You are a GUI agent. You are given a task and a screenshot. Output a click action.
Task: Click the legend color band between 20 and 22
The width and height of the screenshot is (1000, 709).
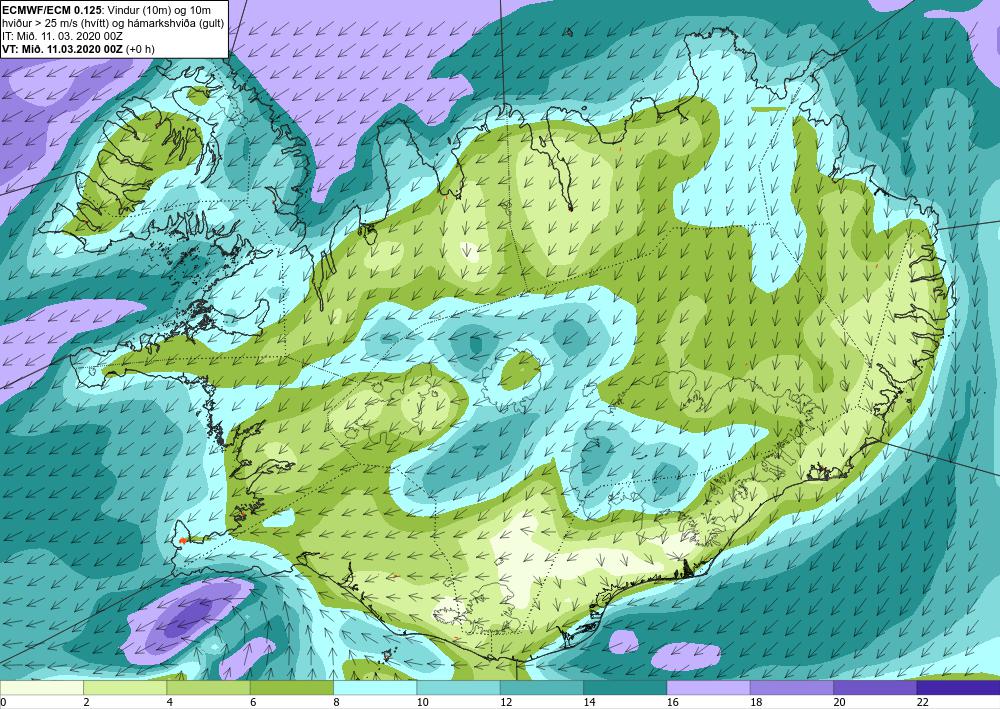coord(875,688)
